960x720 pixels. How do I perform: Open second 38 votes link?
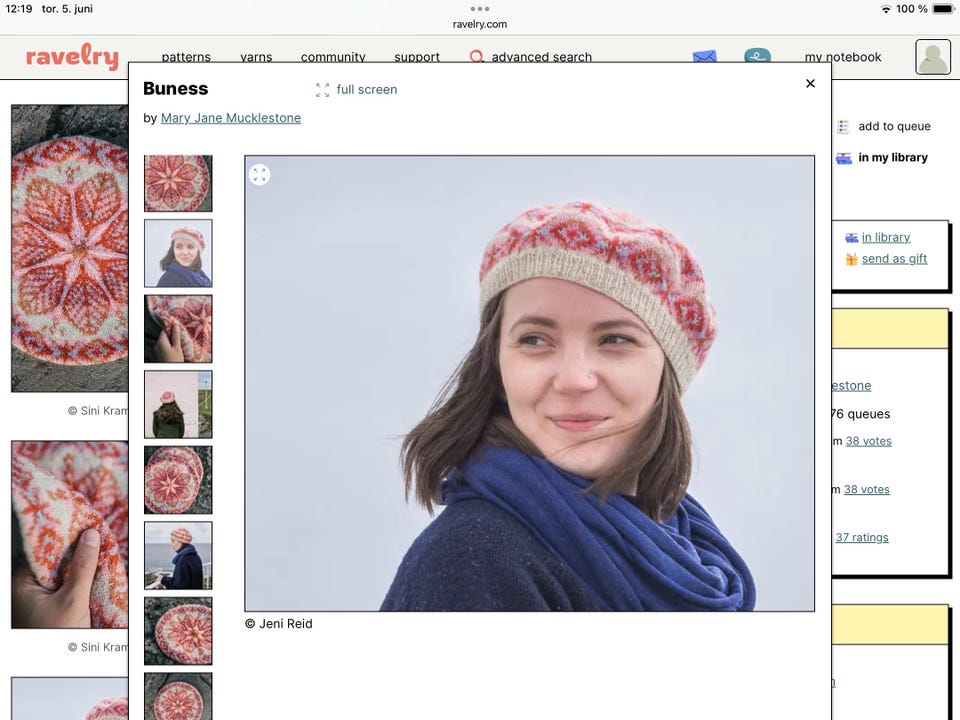tap(866, 489)
